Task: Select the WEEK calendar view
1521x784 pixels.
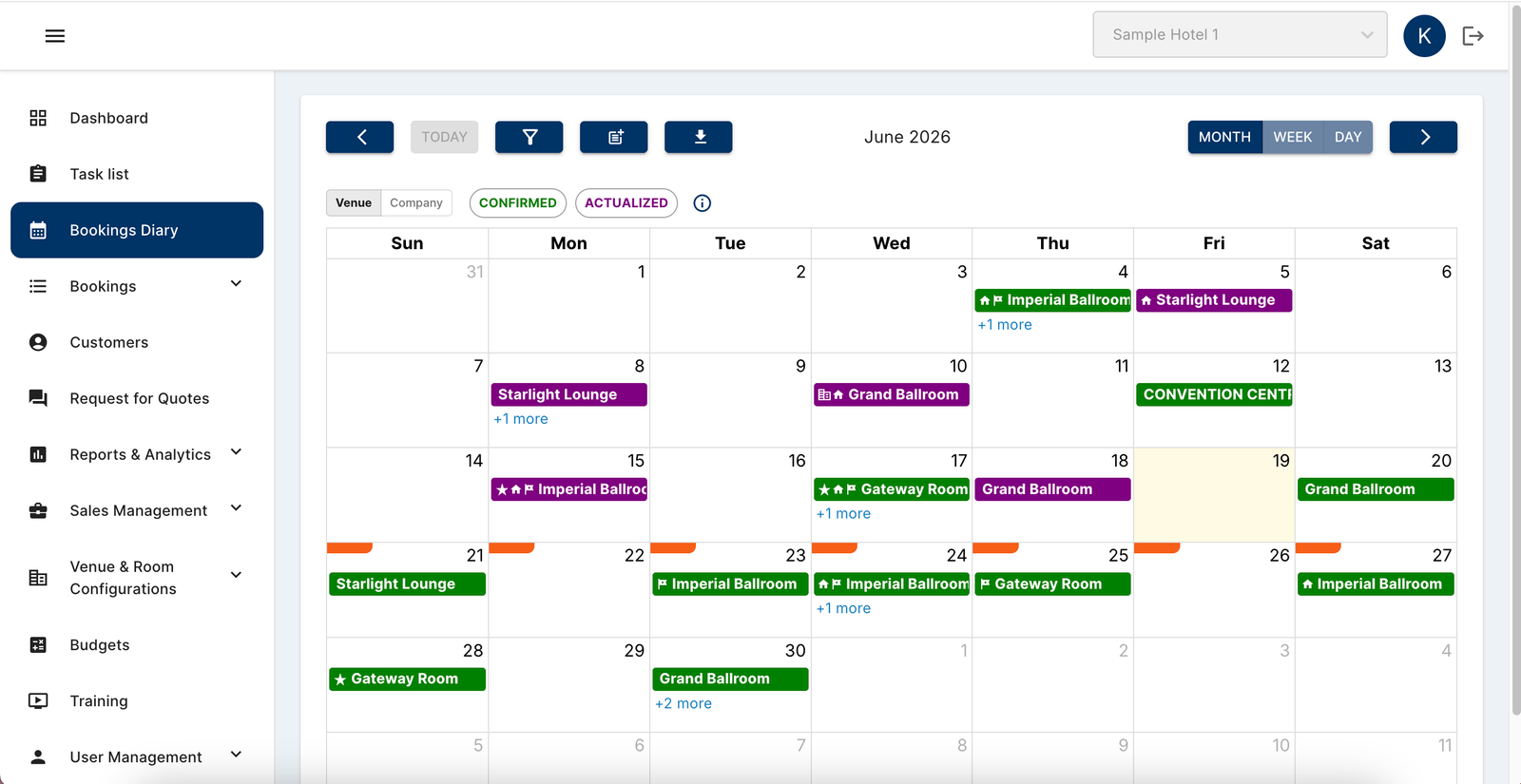Action: [1293, 137]
